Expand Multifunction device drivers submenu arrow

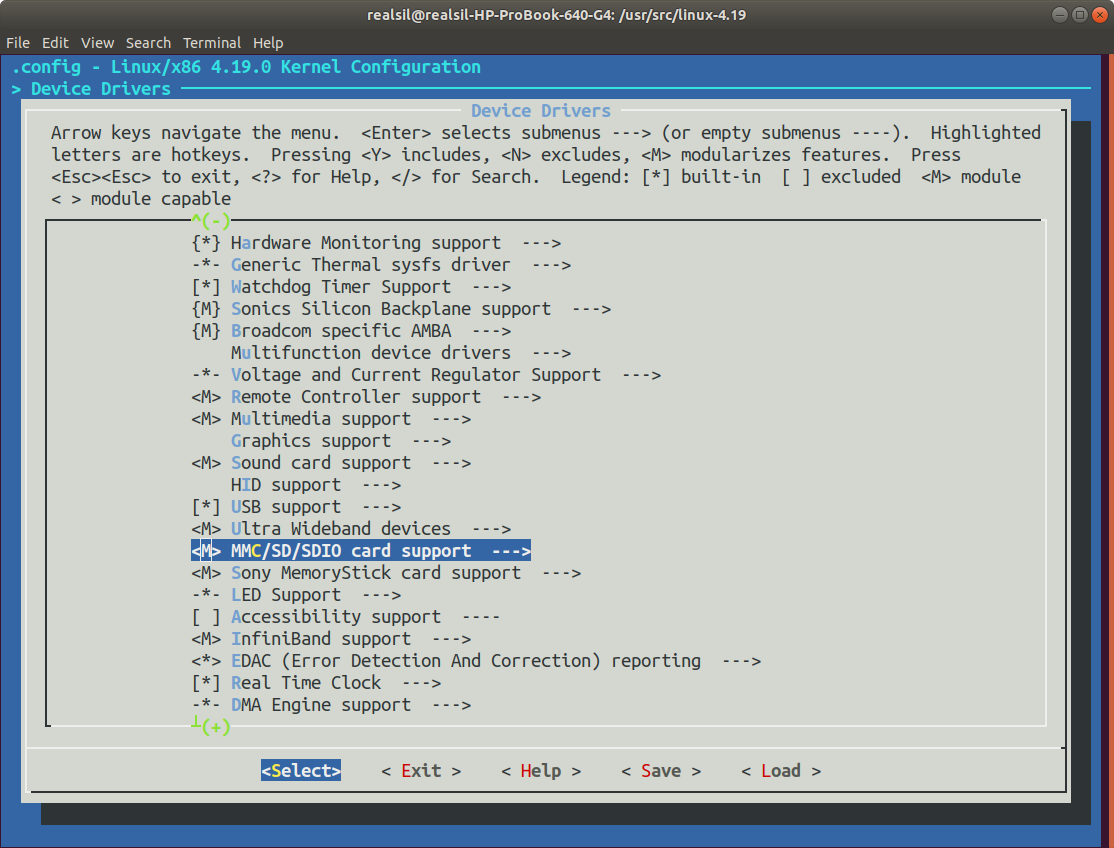(551, 353)
